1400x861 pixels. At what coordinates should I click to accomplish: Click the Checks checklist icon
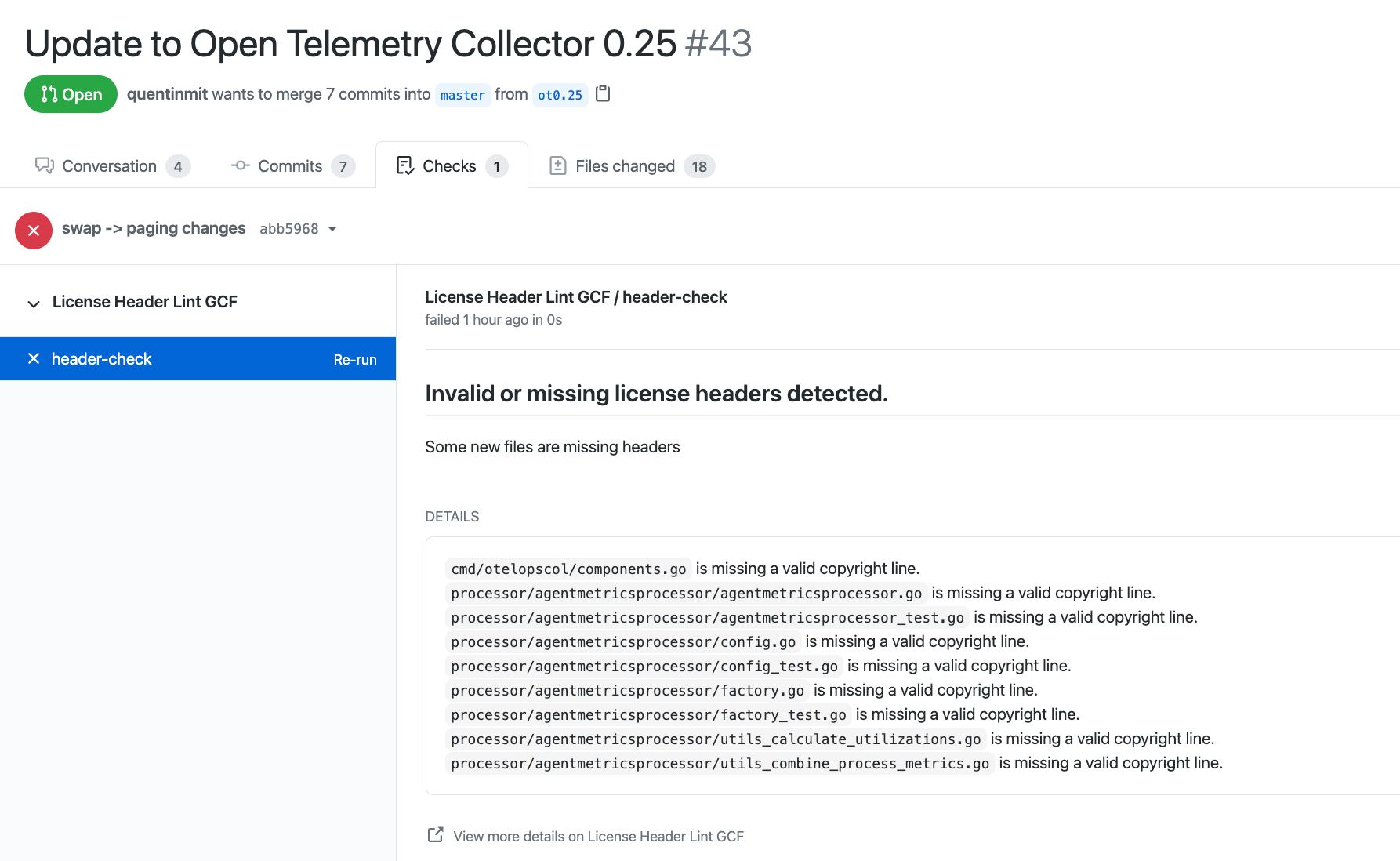tap(405, 165)
